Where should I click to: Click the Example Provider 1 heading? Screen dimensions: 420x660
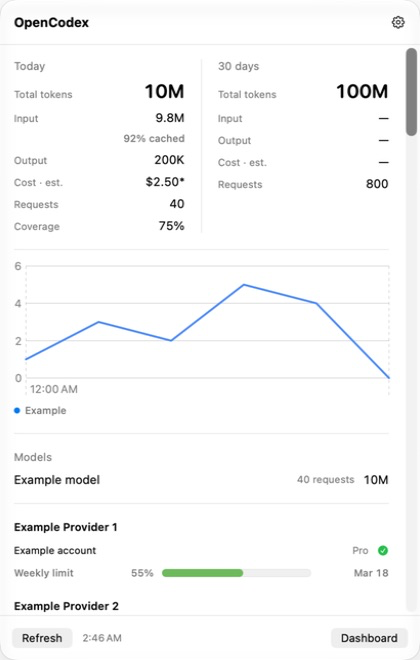point(66,527)
